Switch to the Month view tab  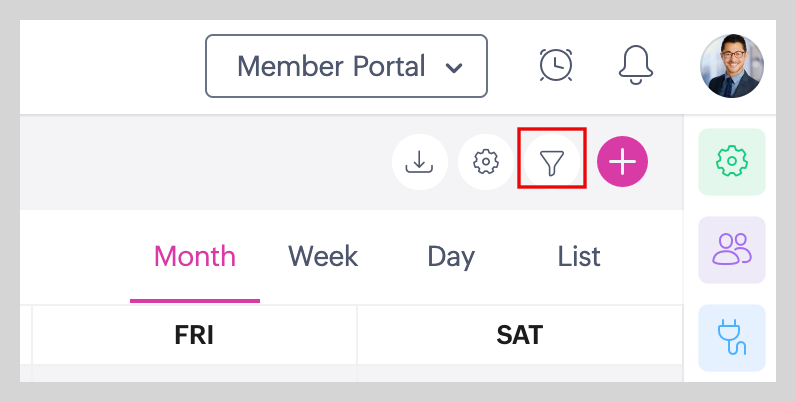[x=195, y=257]
